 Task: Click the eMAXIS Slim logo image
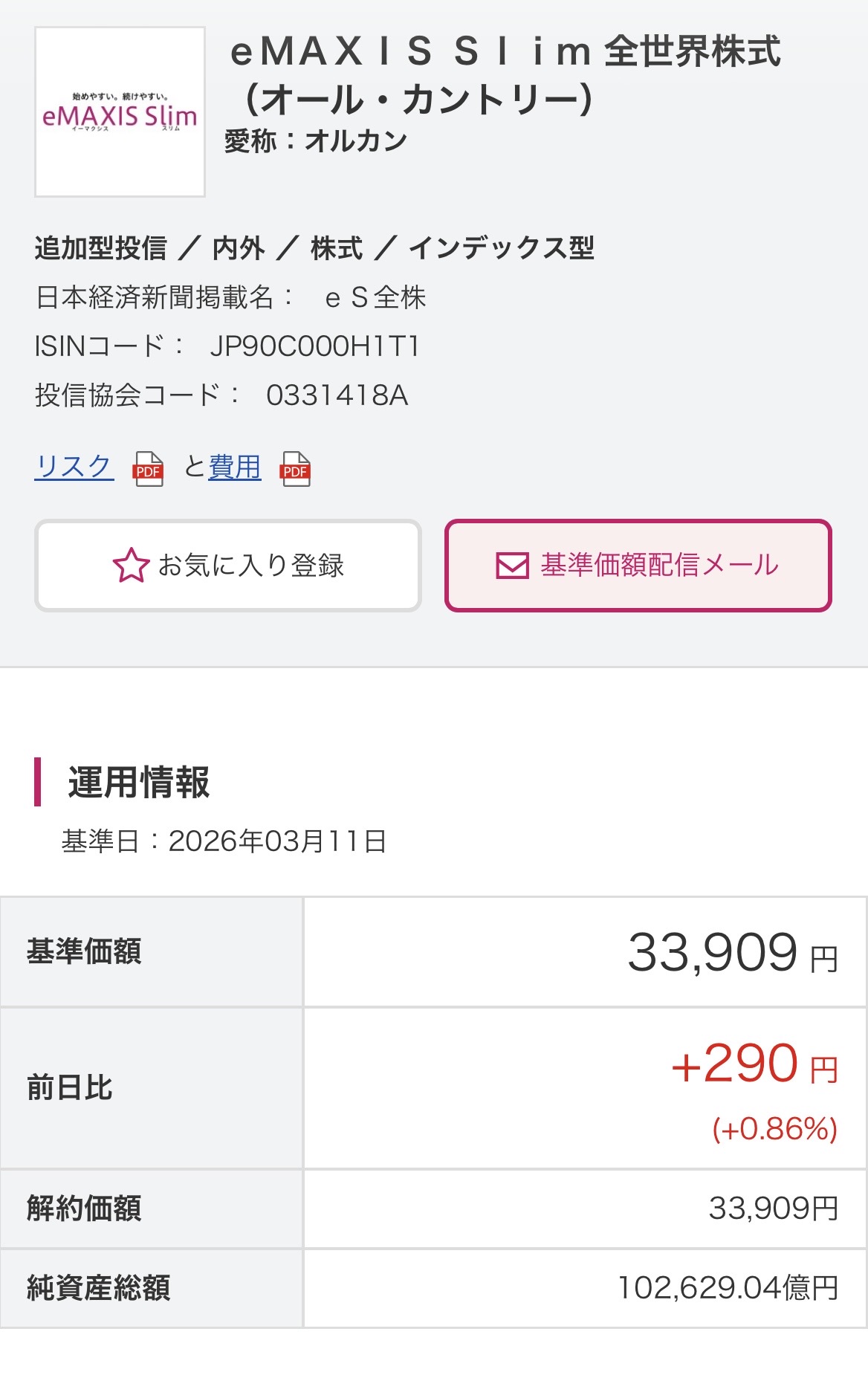[120, 112]
